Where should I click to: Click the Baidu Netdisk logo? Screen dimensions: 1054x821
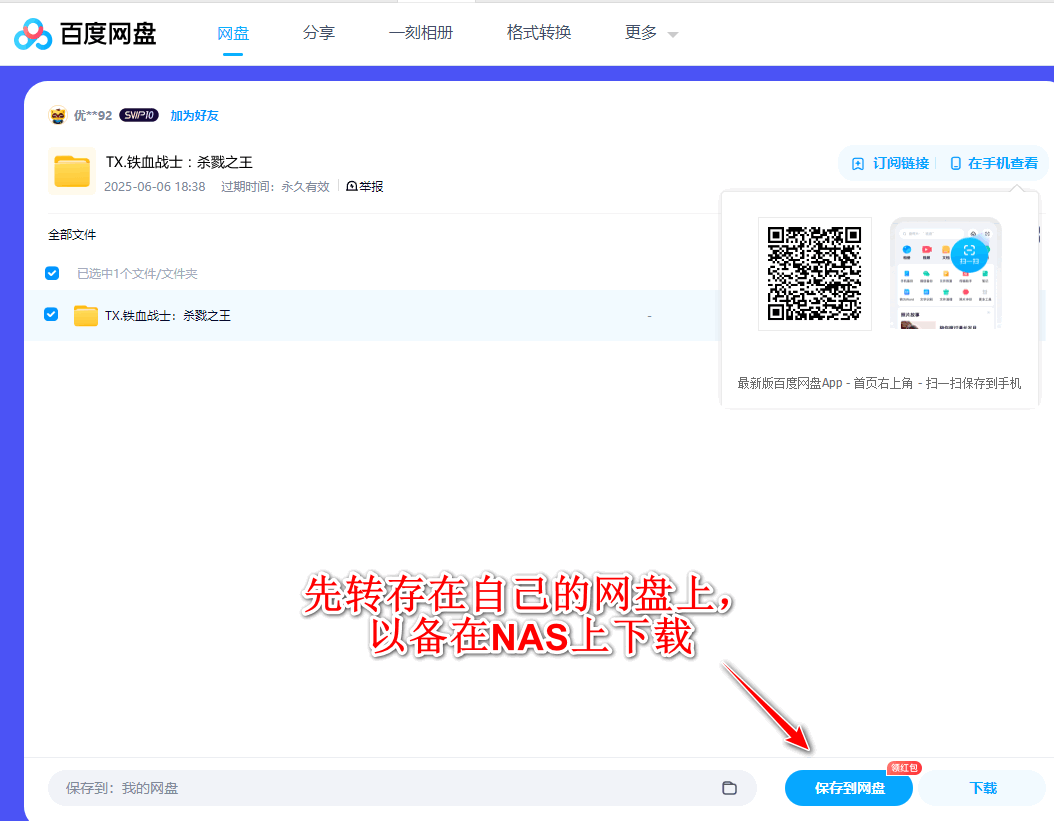(86, 34)
